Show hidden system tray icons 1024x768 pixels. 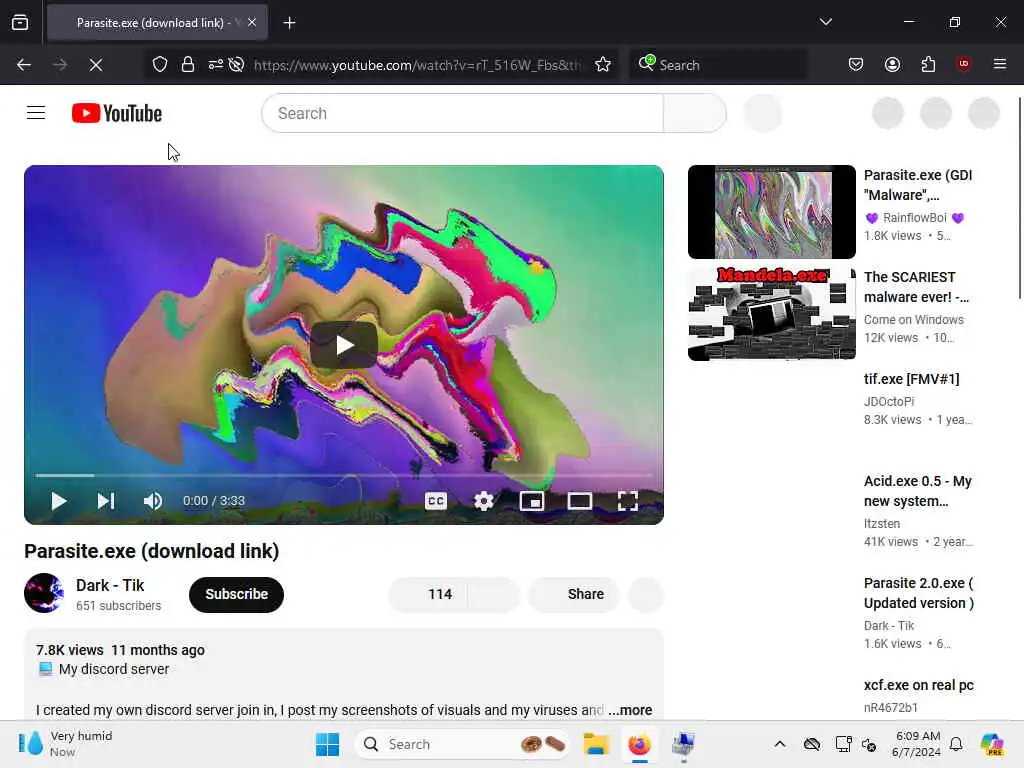tap(780, 744)
